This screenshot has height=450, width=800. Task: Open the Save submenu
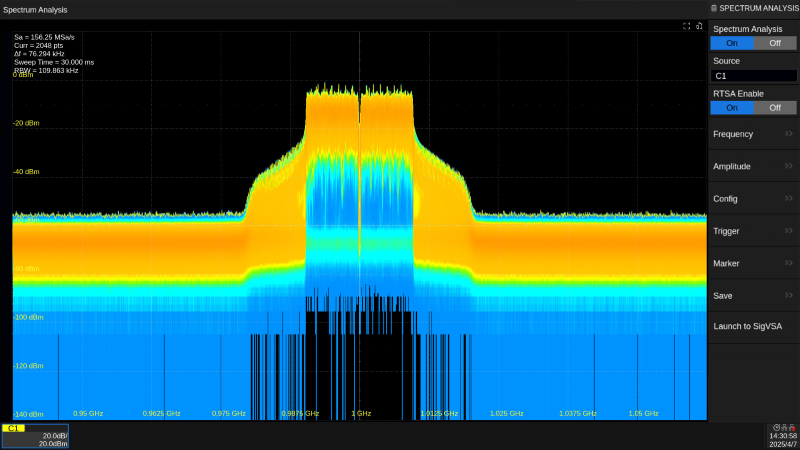pyautogui.click(x=754, y=295)
